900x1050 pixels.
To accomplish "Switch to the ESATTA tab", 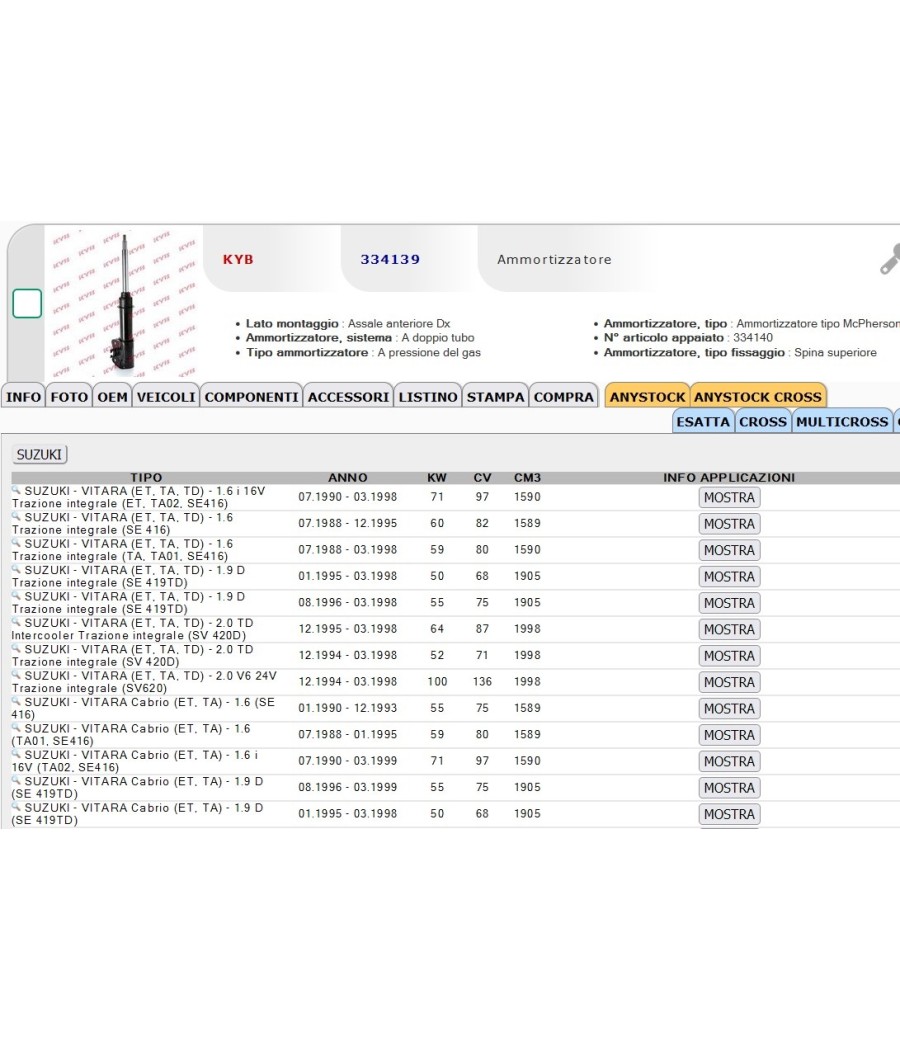I will coord(703,421).
